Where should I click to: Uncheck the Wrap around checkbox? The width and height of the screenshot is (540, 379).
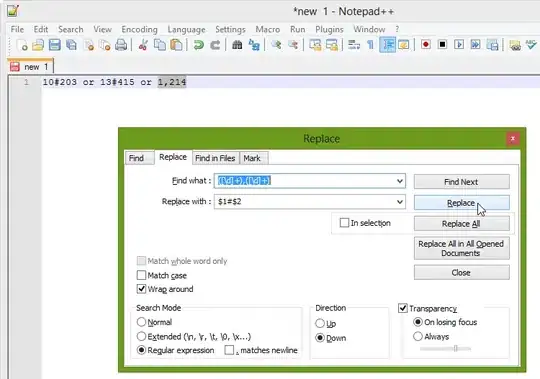tap(141, 289)
